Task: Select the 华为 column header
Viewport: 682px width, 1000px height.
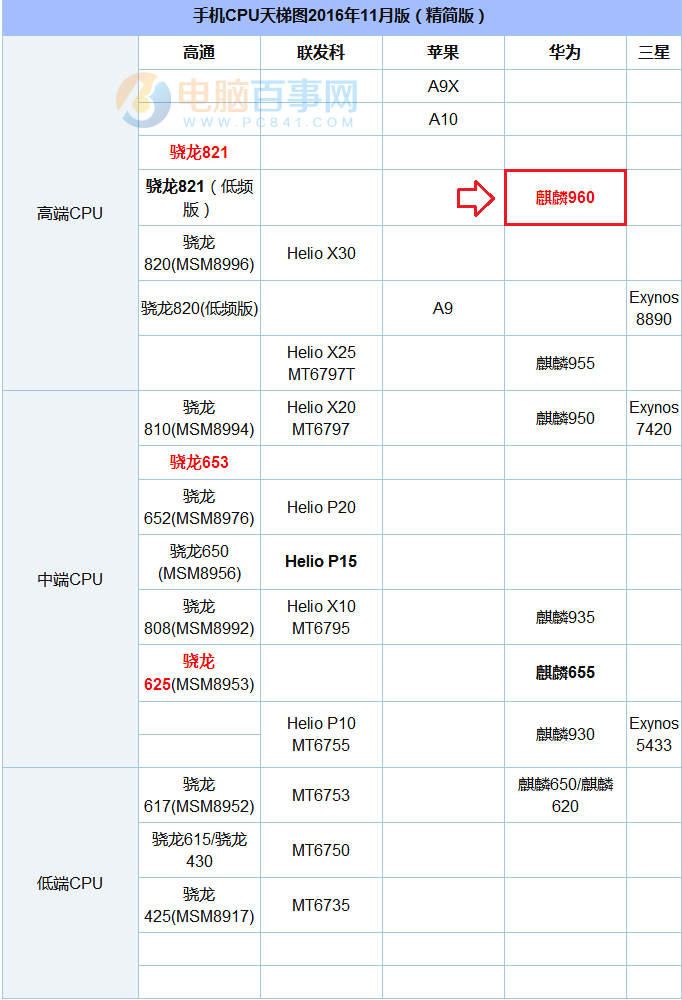Action: tap(565, 52)
